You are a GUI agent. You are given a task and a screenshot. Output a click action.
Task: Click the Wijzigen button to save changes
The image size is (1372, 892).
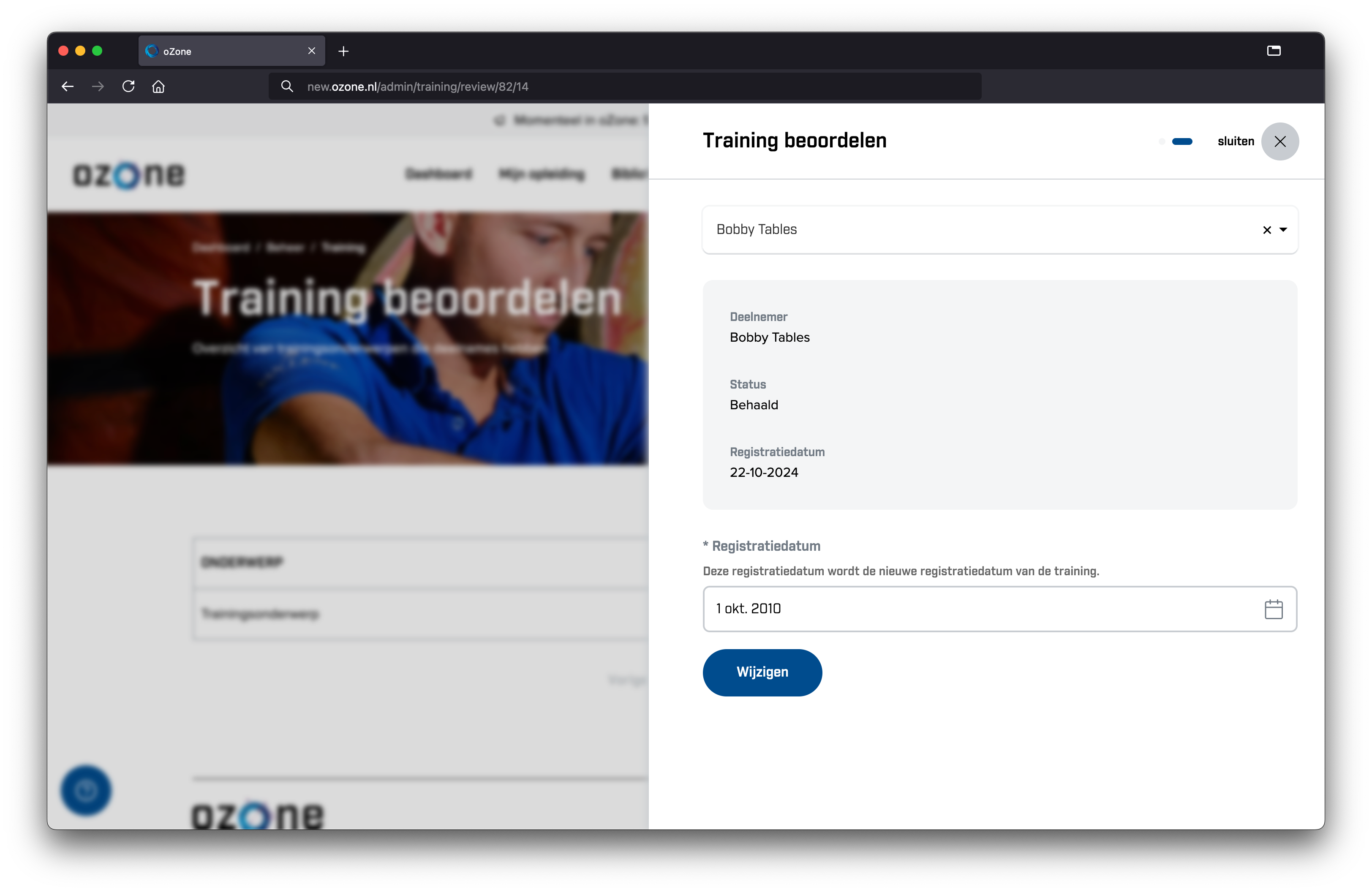(762, 672)
